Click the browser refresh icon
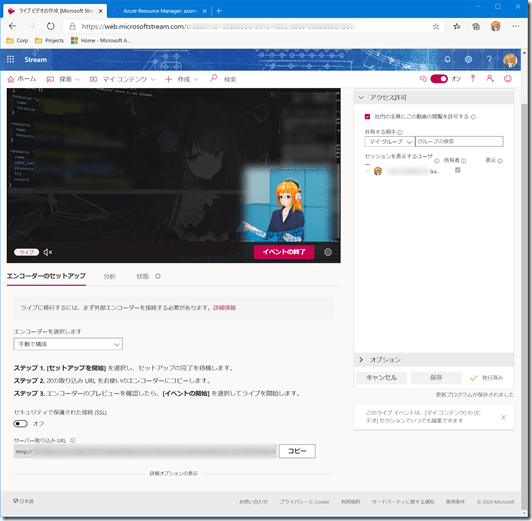Image resolution: width=532 pixels, height=521 pixels. 51,26
